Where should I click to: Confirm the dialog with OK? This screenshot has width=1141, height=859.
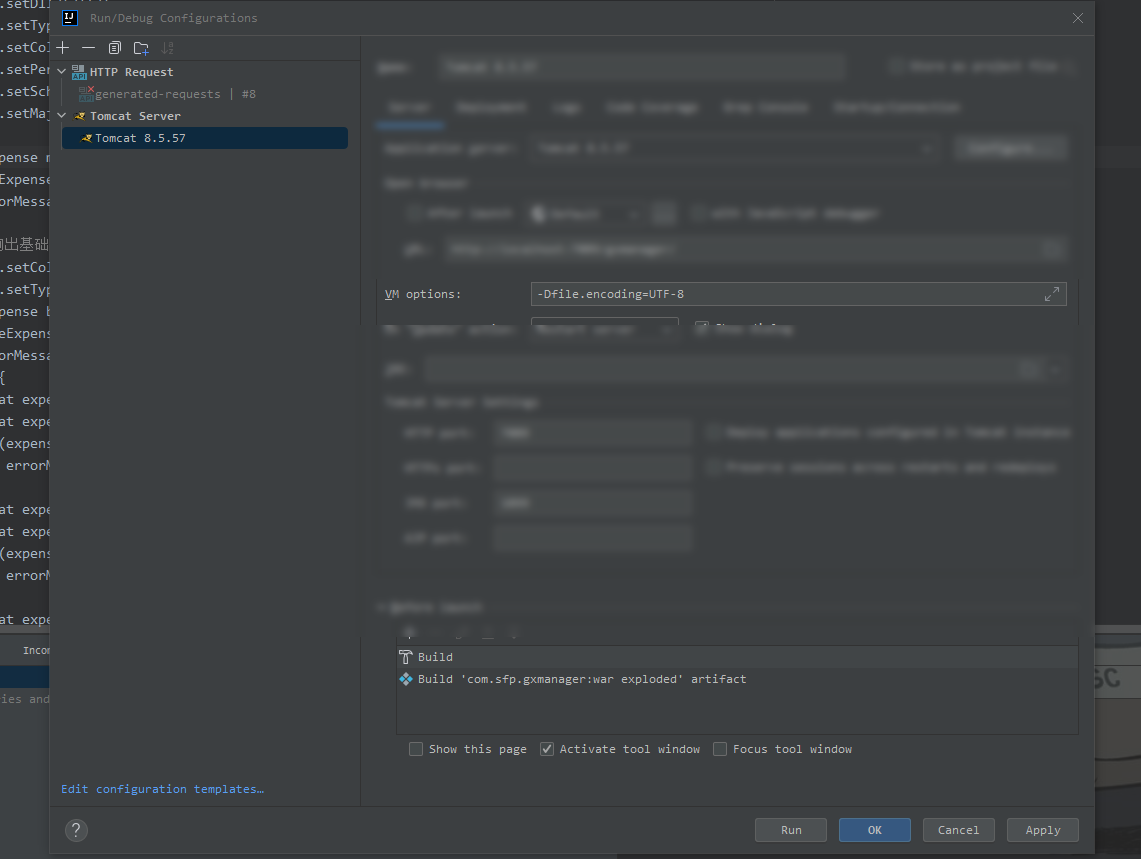pyautogui.click(x=874, y=830)
